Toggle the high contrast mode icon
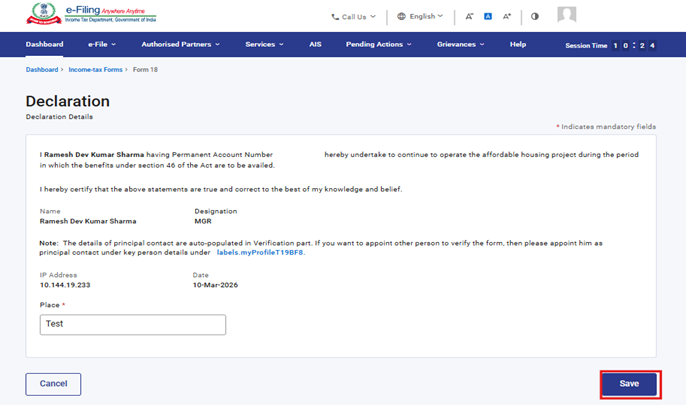 (x=535, y=17)
